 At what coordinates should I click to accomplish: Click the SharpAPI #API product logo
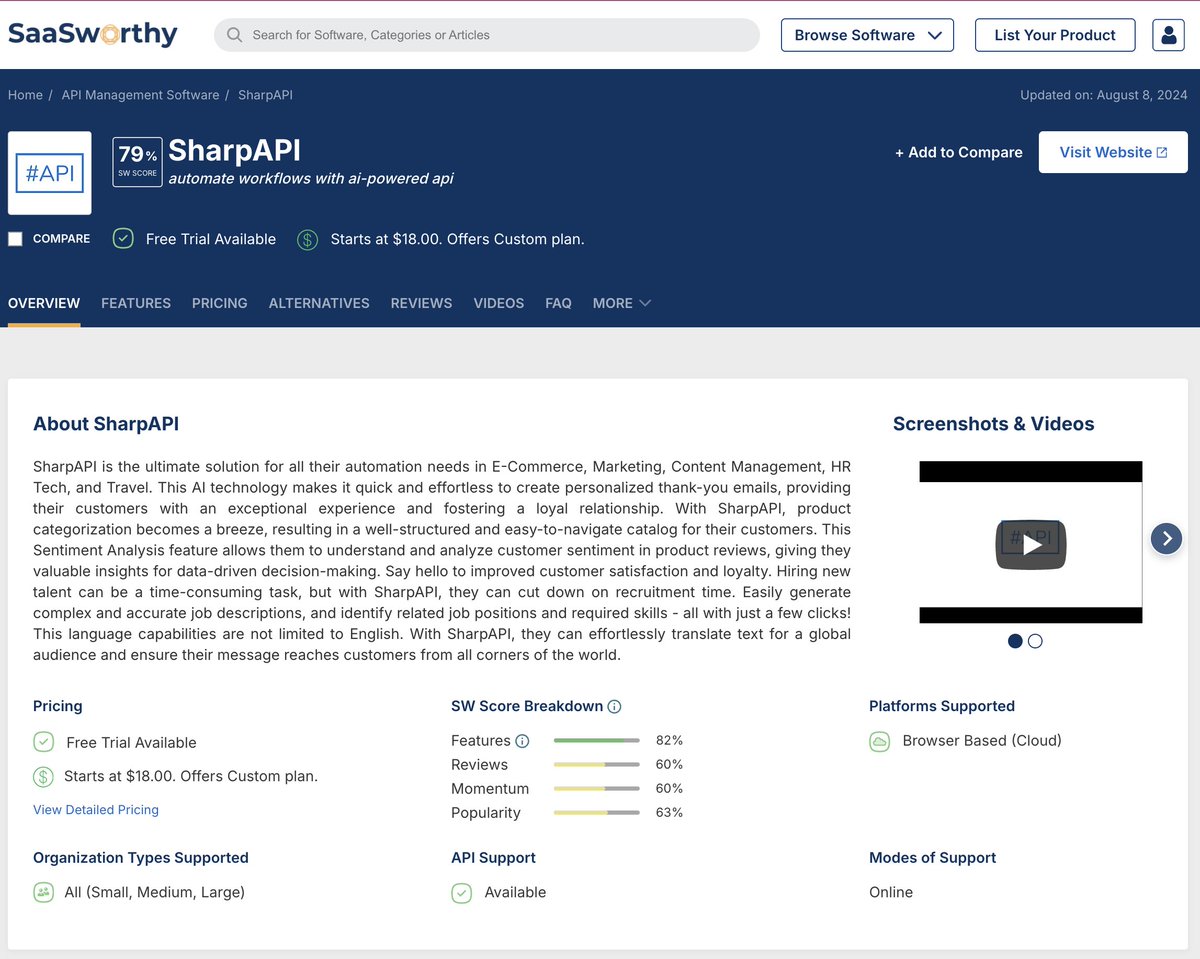[x=50, y=173]
